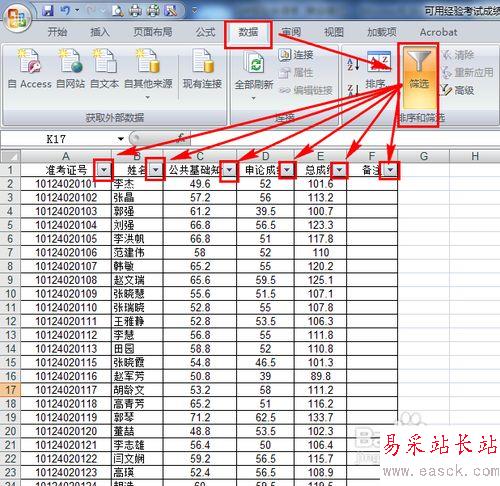Screen dimensions: 500x486
Task: Select cell with name 范建伟
Action: [137, 253]
